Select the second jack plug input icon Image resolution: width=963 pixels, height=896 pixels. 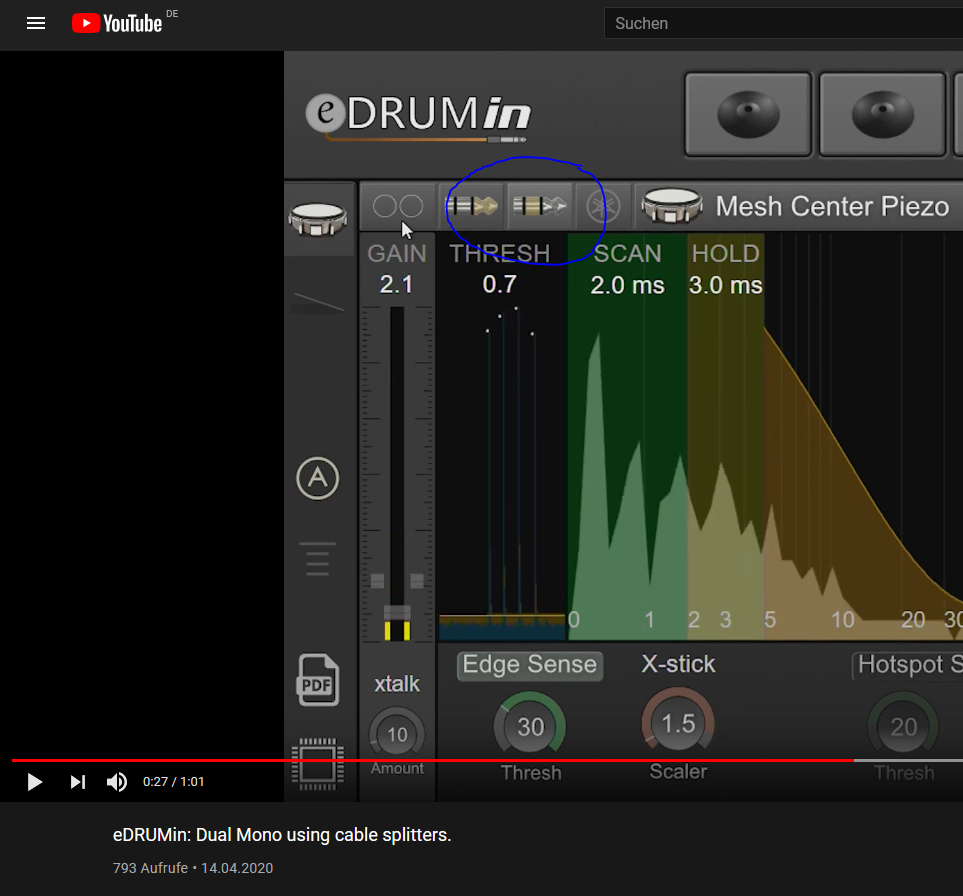tap(539, 206)
